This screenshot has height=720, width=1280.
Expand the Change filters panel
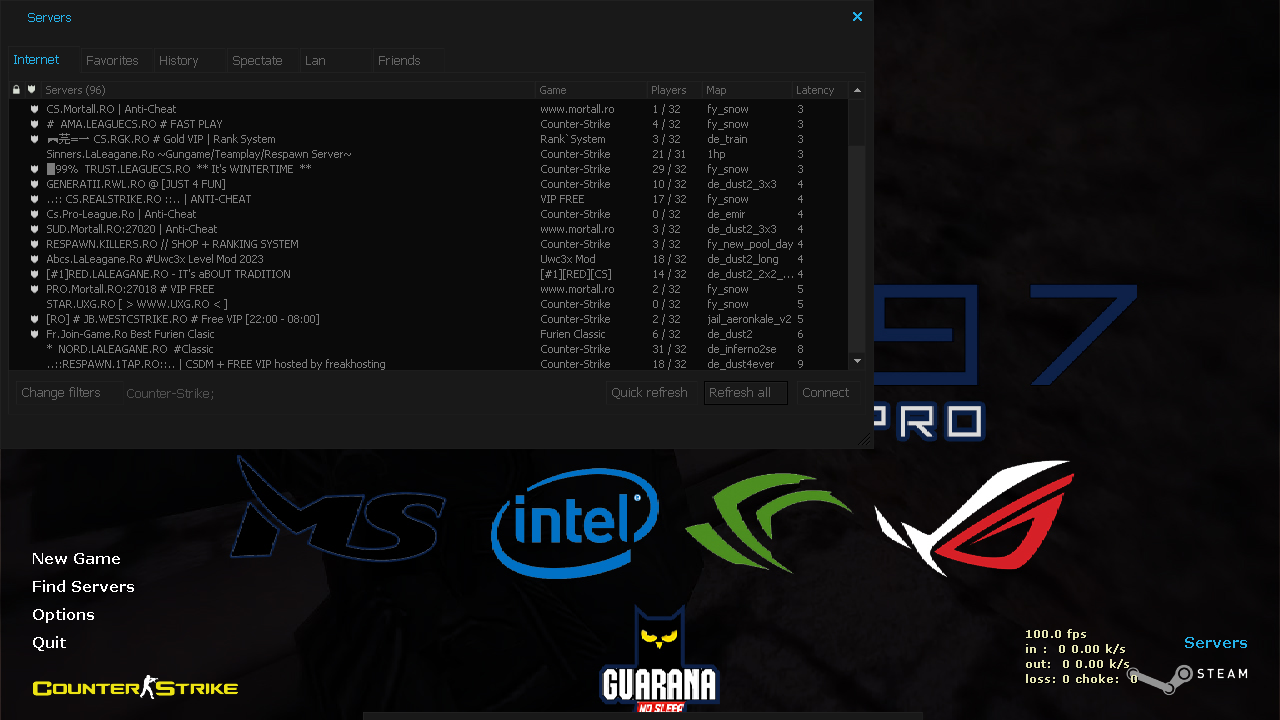pos(60,392)
